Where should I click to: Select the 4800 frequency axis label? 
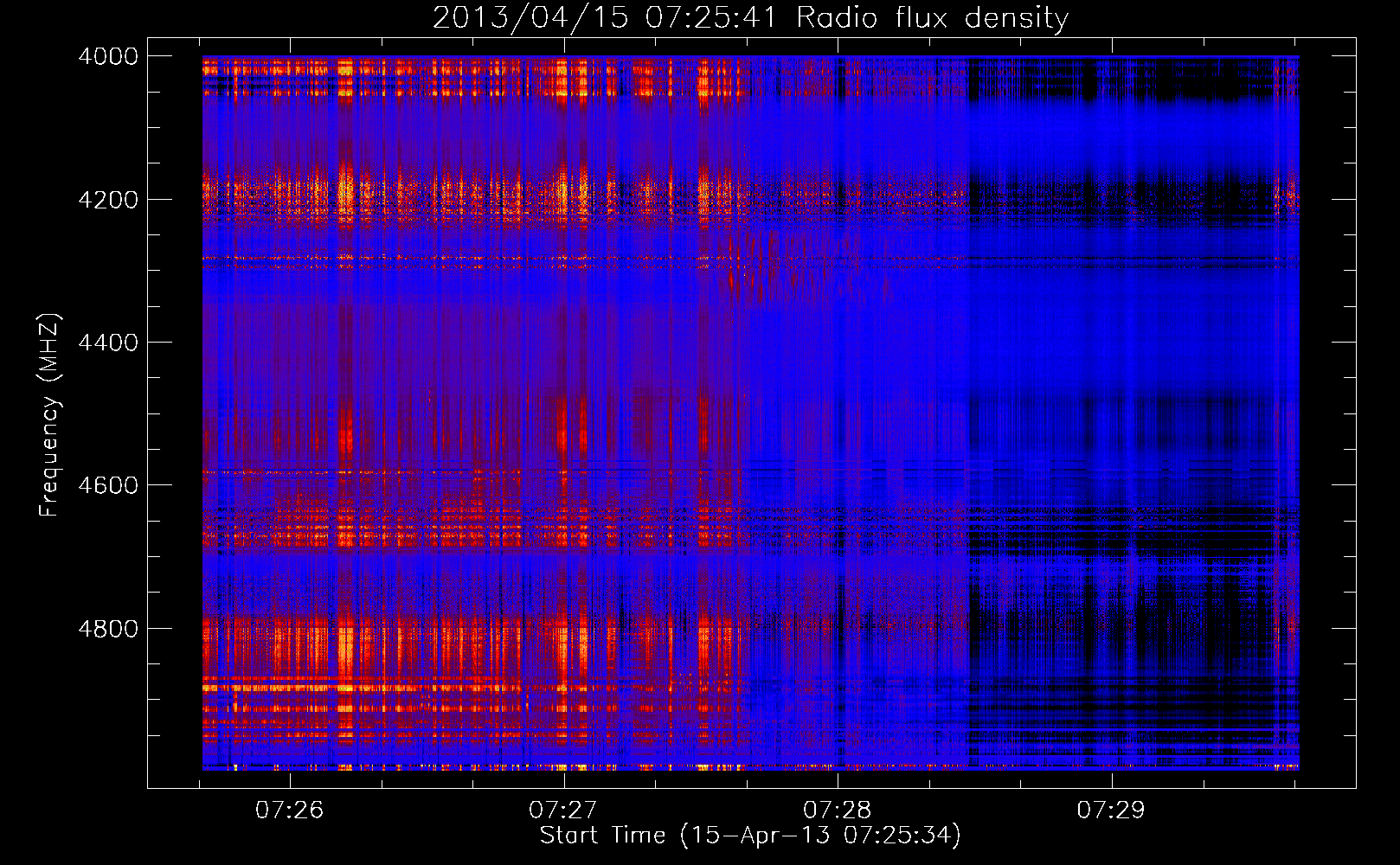(x=108, y=629)
